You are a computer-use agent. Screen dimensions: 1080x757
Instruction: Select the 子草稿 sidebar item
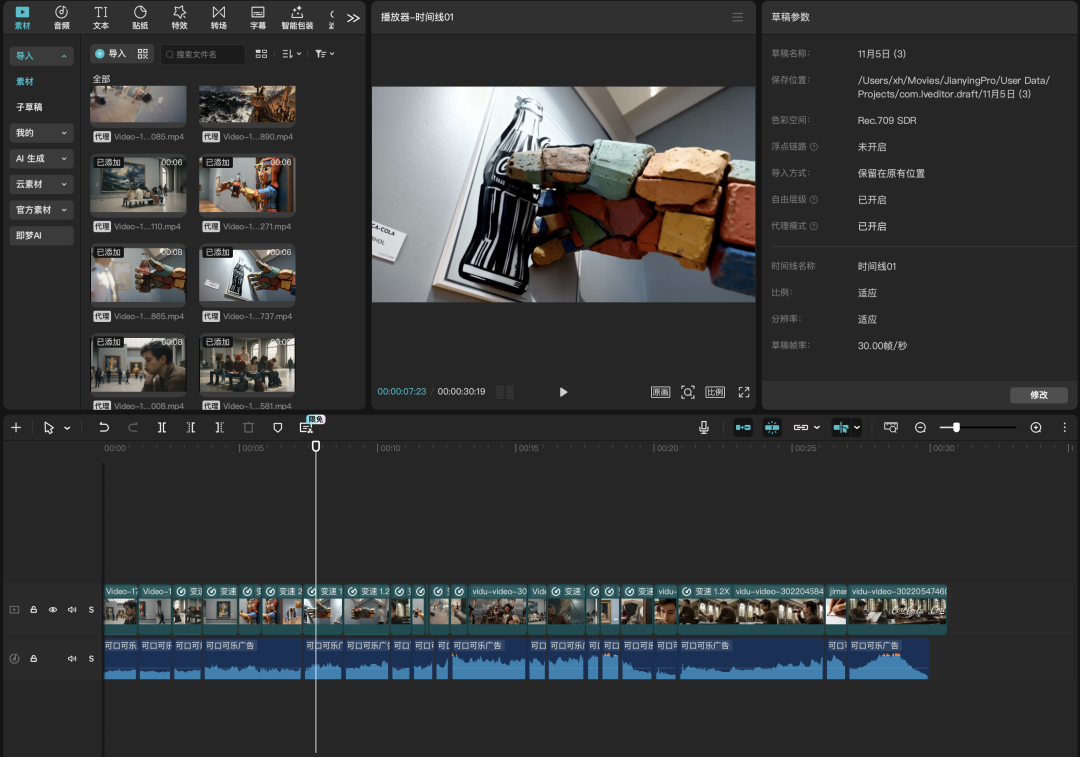29,107
